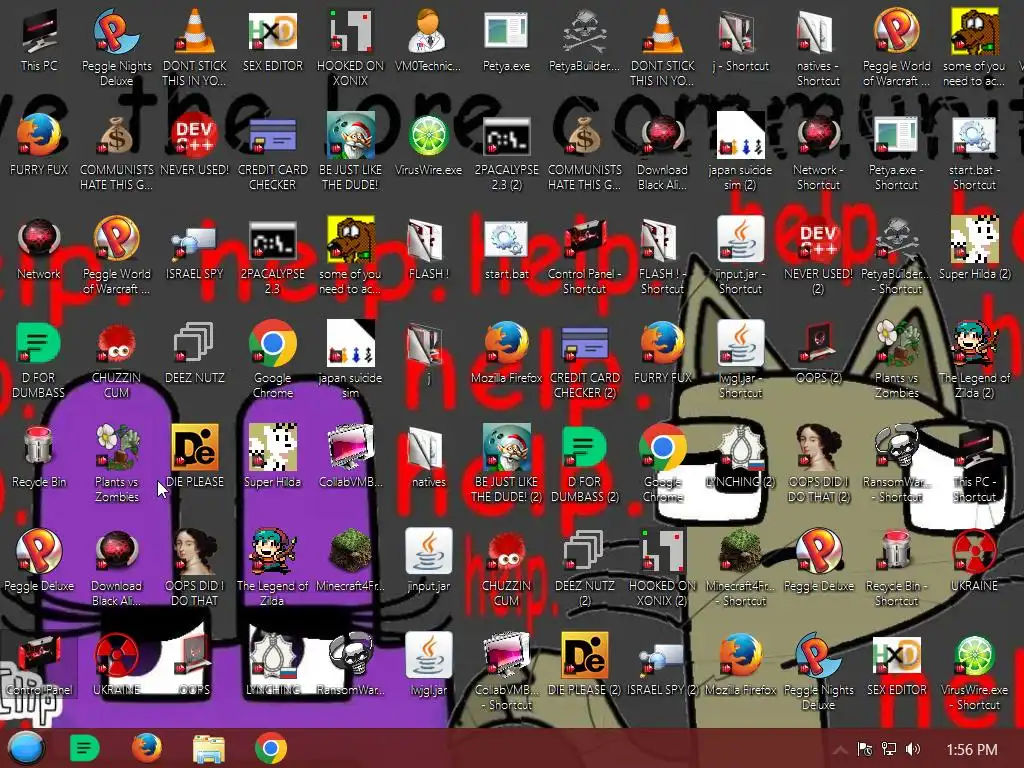Viewport: 1024px width, 768px height.
Task: Show hidden tray icons via the chevron
Action: (840, 750)
